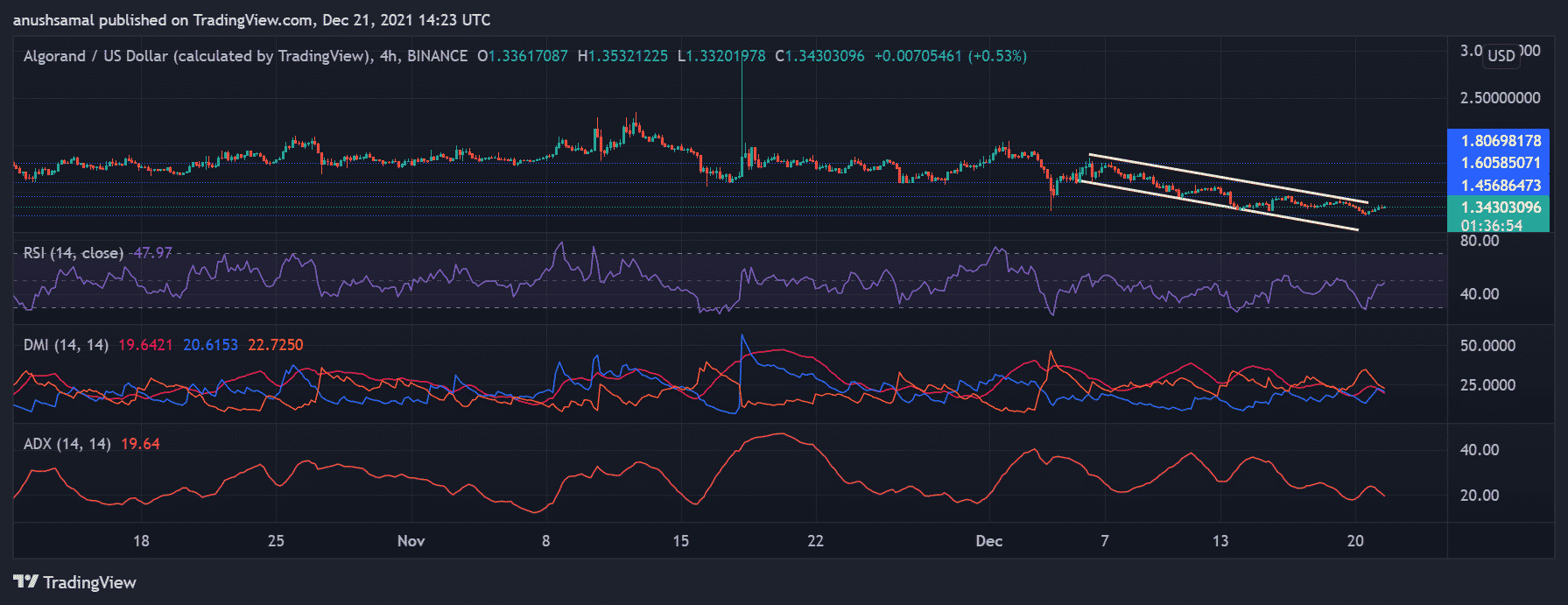Click the 2.50000000 price scale label
This screenshot has width=1568, height=605.
click(x=1500, y=98)
